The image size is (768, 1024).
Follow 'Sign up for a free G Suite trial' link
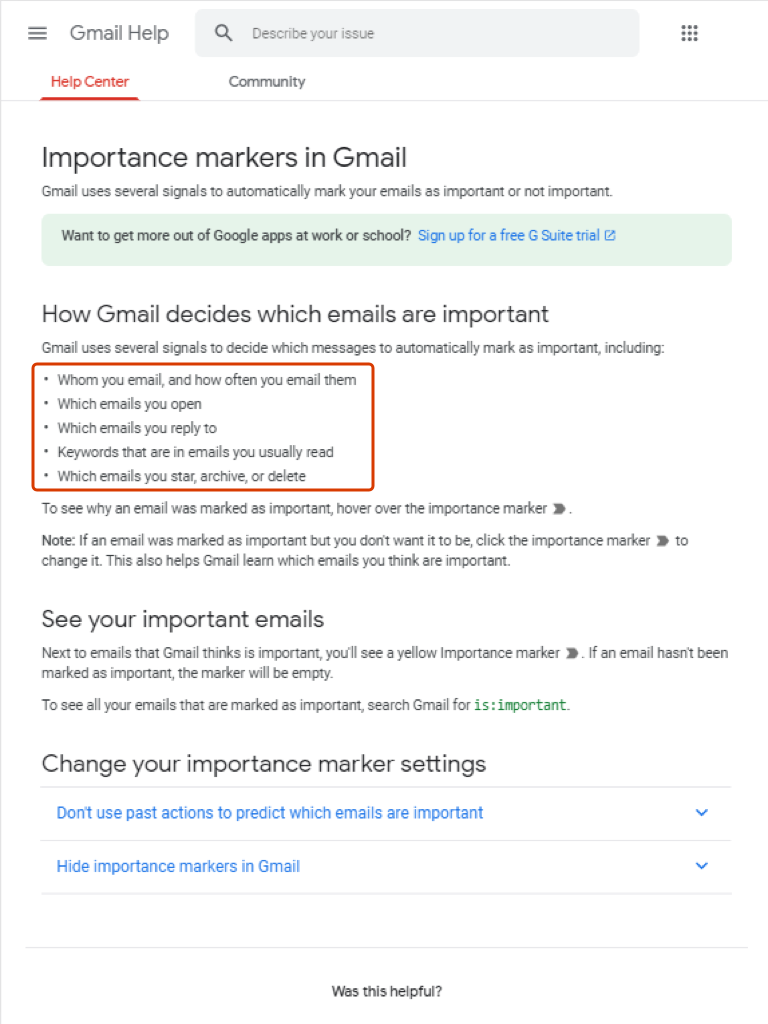(x=508, y=236)
